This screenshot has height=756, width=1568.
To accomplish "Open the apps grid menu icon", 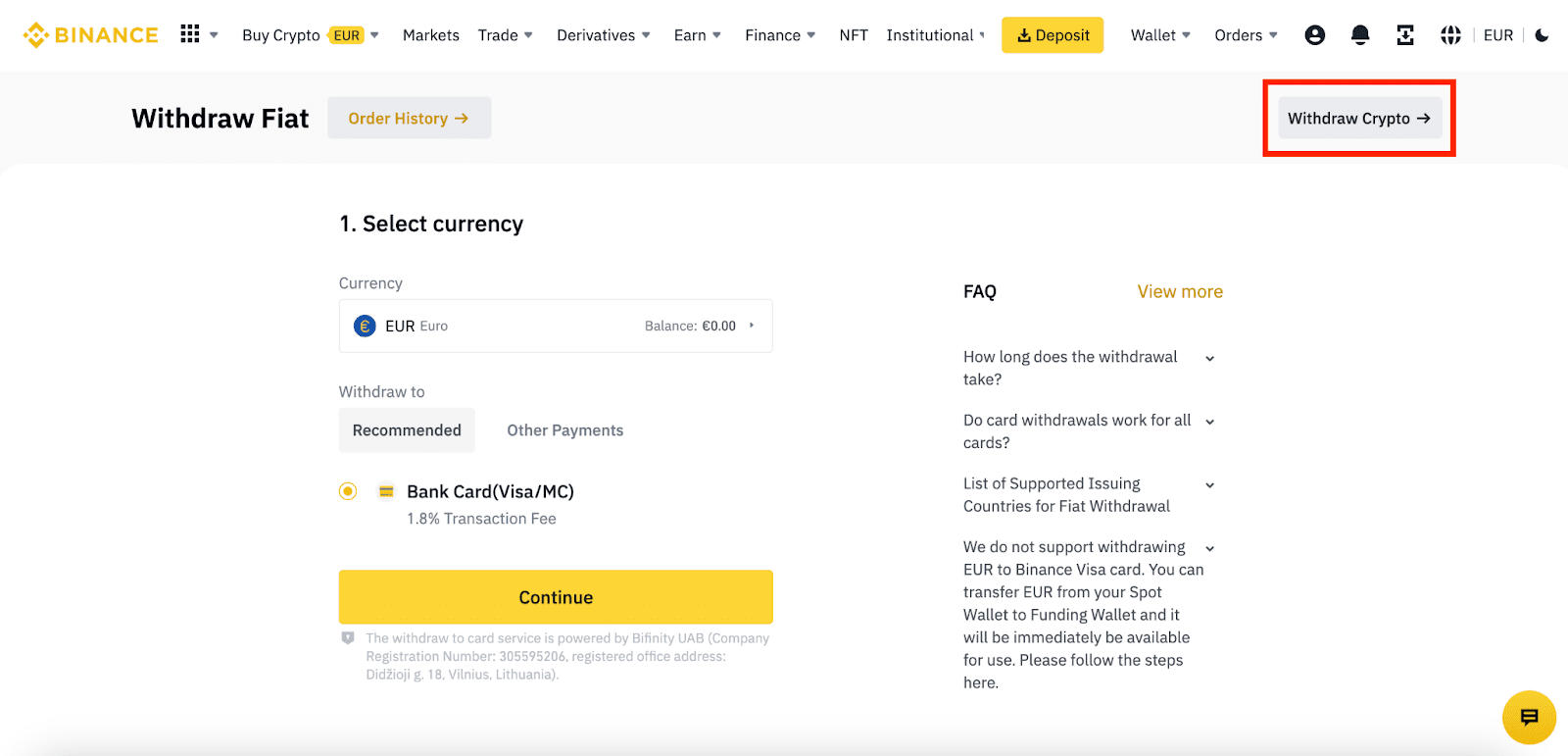I will coord(190,34).
